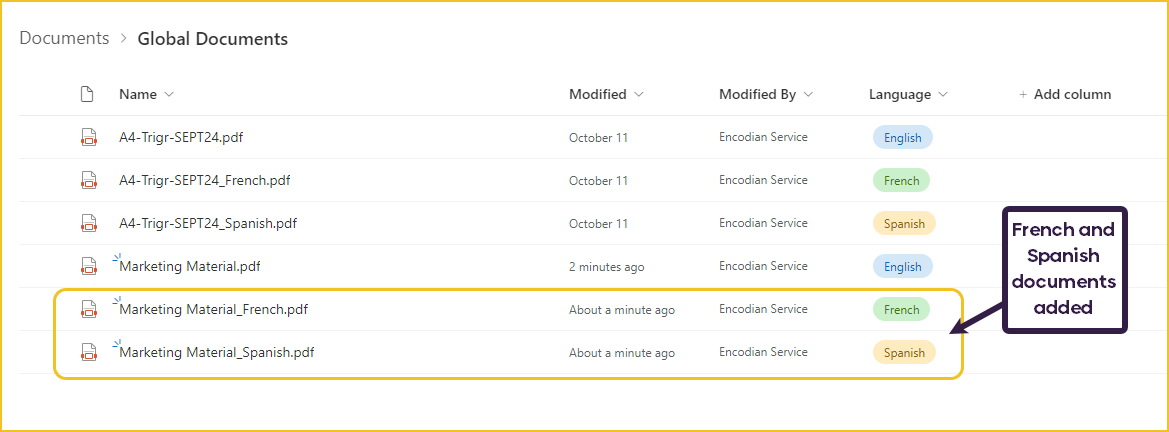The height and width of the screenshot is (432, 1169).
Task: Click the PDF icon for Marketing Material_Spanish.pdf
Action: [x=89, y=352]
